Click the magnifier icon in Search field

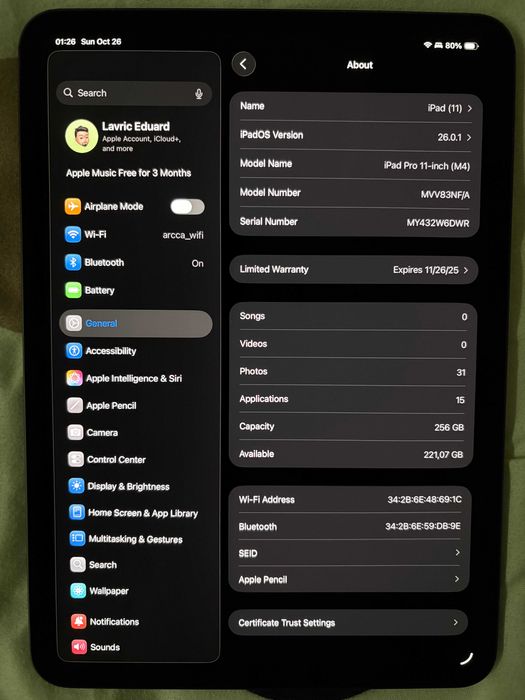(68, 93)
